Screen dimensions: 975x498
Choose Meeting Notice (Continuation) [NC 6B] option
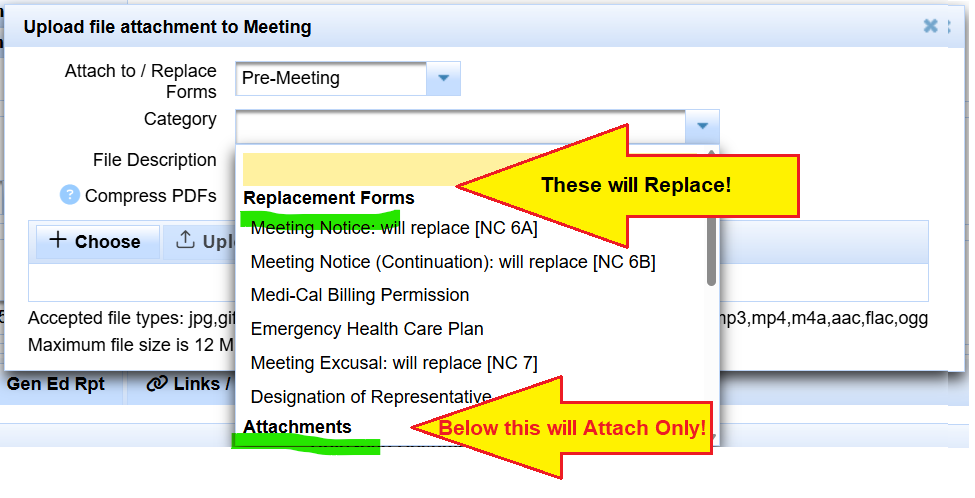[x=453, y=262]
